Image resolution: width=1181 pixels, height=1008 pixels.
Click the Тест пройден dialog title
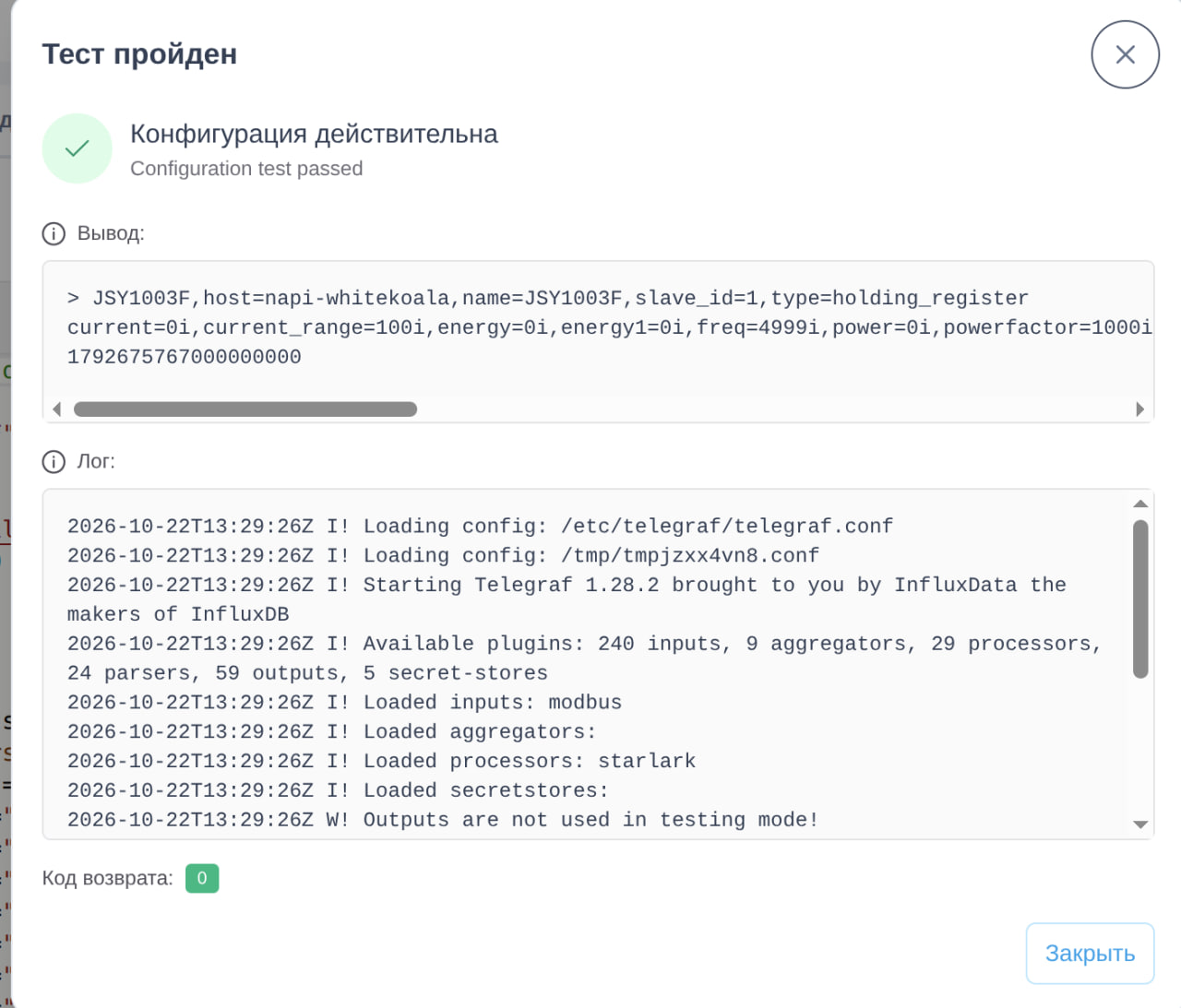[x=139, y=54]
